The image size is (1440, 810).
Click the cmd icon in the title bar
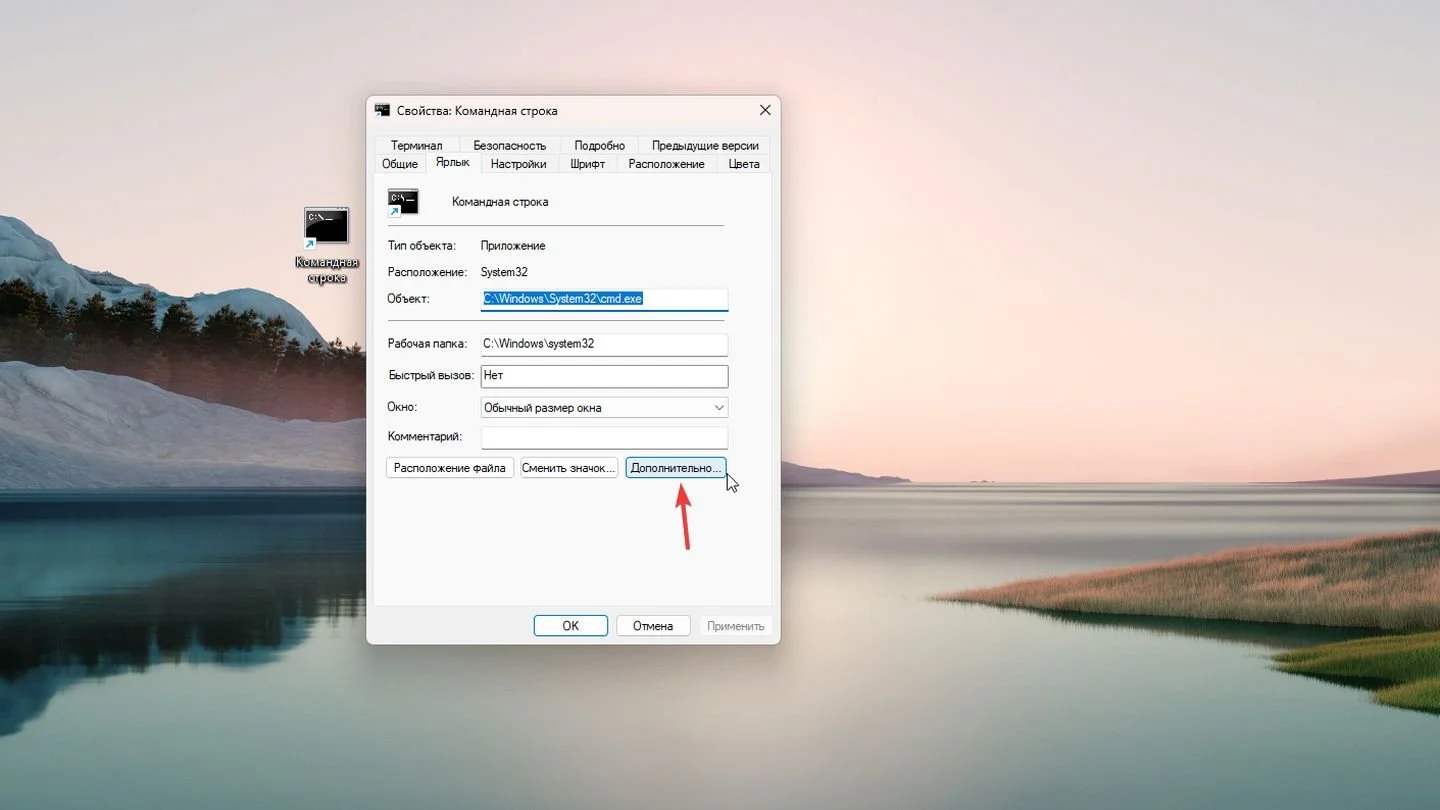tap(382, 110)
